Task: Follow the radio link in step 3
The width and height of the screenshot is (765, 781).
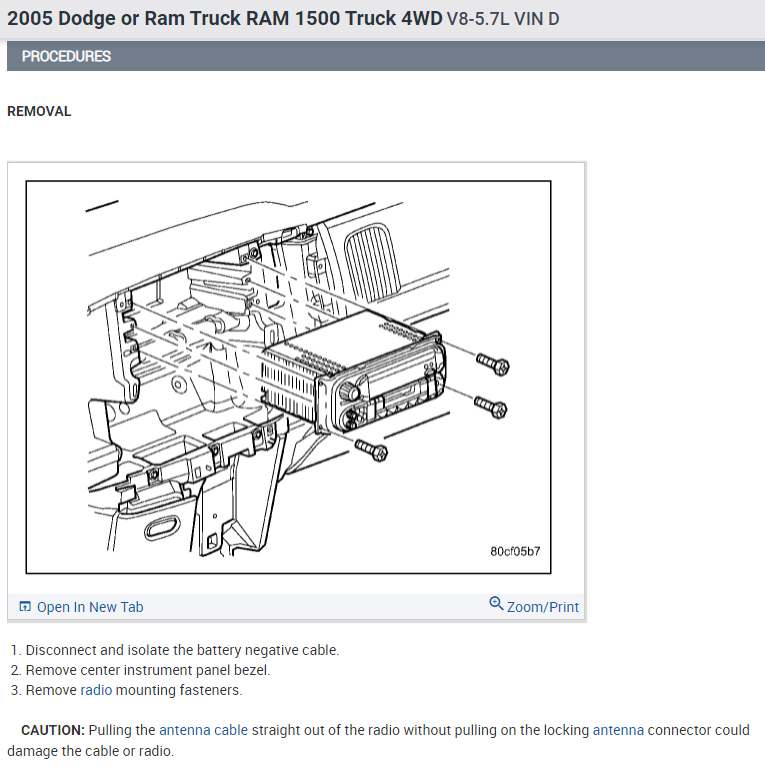Action: click(x=96, y=690)
